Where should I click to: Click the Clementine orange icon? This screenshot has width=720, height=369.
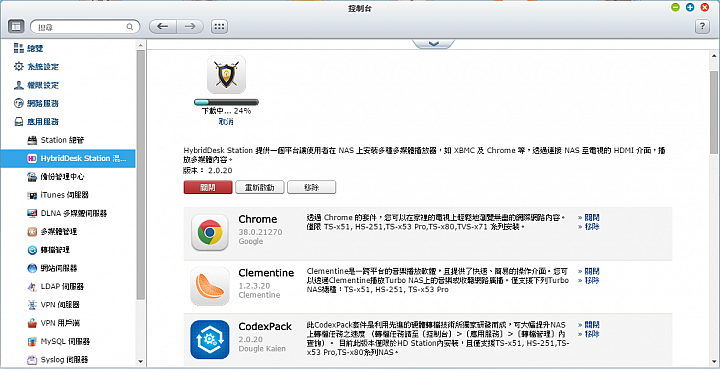click(x=210, y=286)
